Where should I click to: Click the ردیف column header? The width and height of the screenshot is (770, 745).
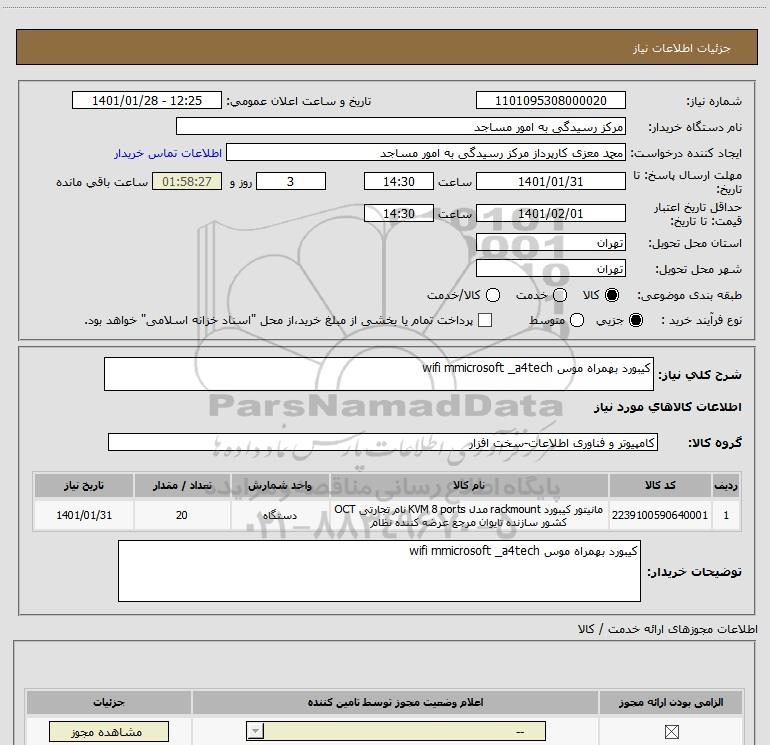[x=726, y=486]
